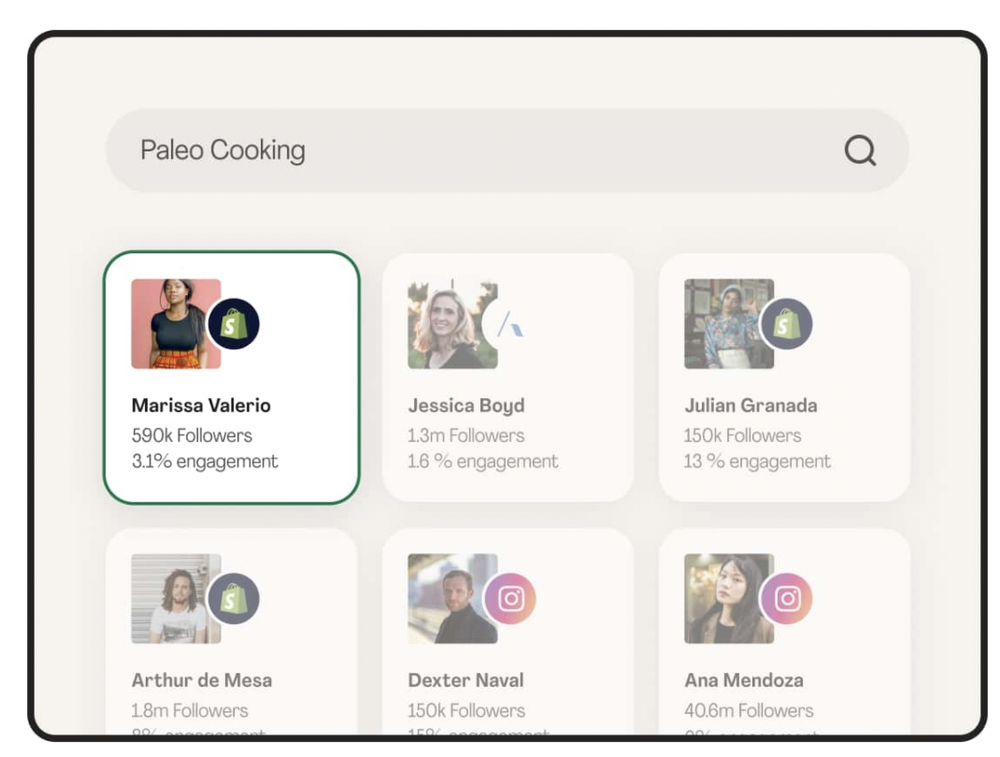Choose the Arthur de Mesa name

[201, 681]
